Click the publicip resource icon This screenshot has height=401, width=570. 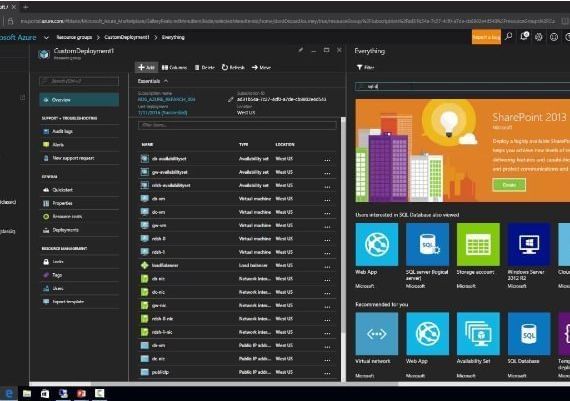tap(145, 372)
